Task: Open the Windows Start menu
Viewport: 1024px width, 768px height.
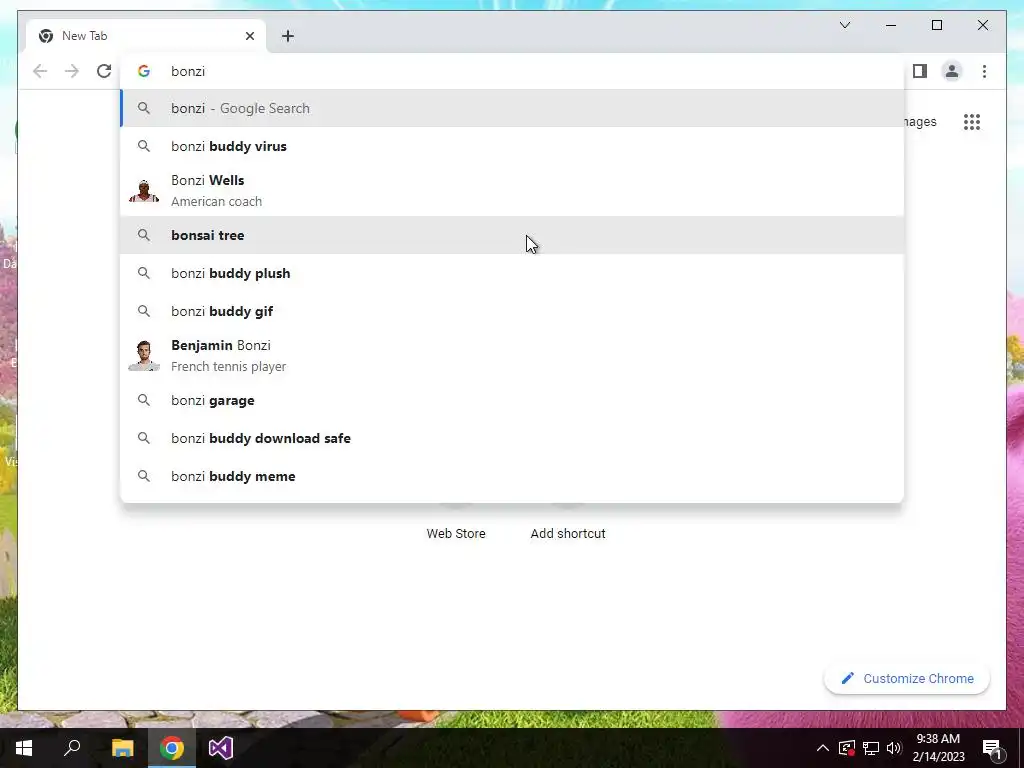Action: pyautogui.click(x=24, y=748)
